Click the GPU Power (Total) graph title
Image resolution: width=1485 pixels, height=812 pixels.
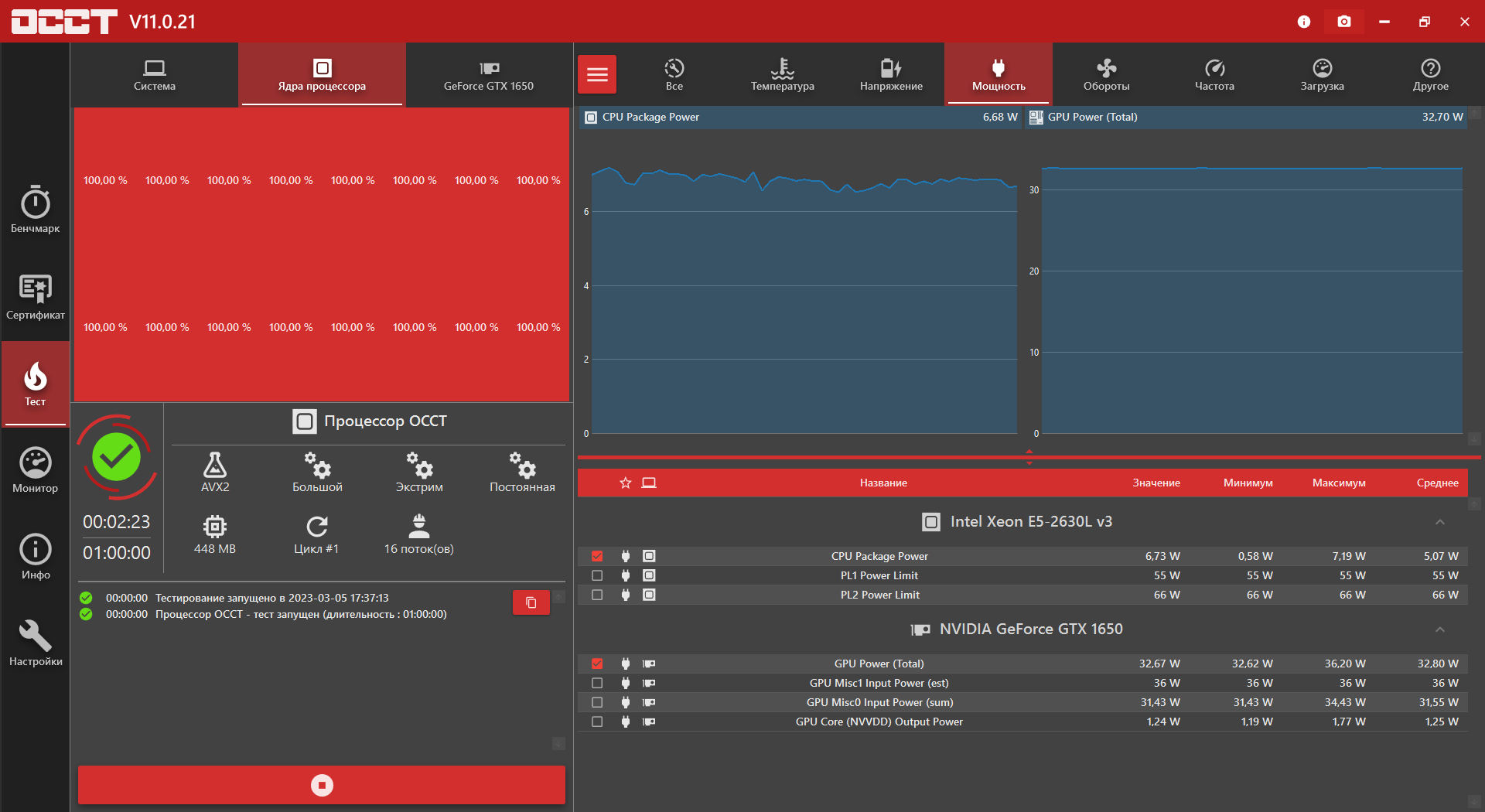(x=1092, y=117)
